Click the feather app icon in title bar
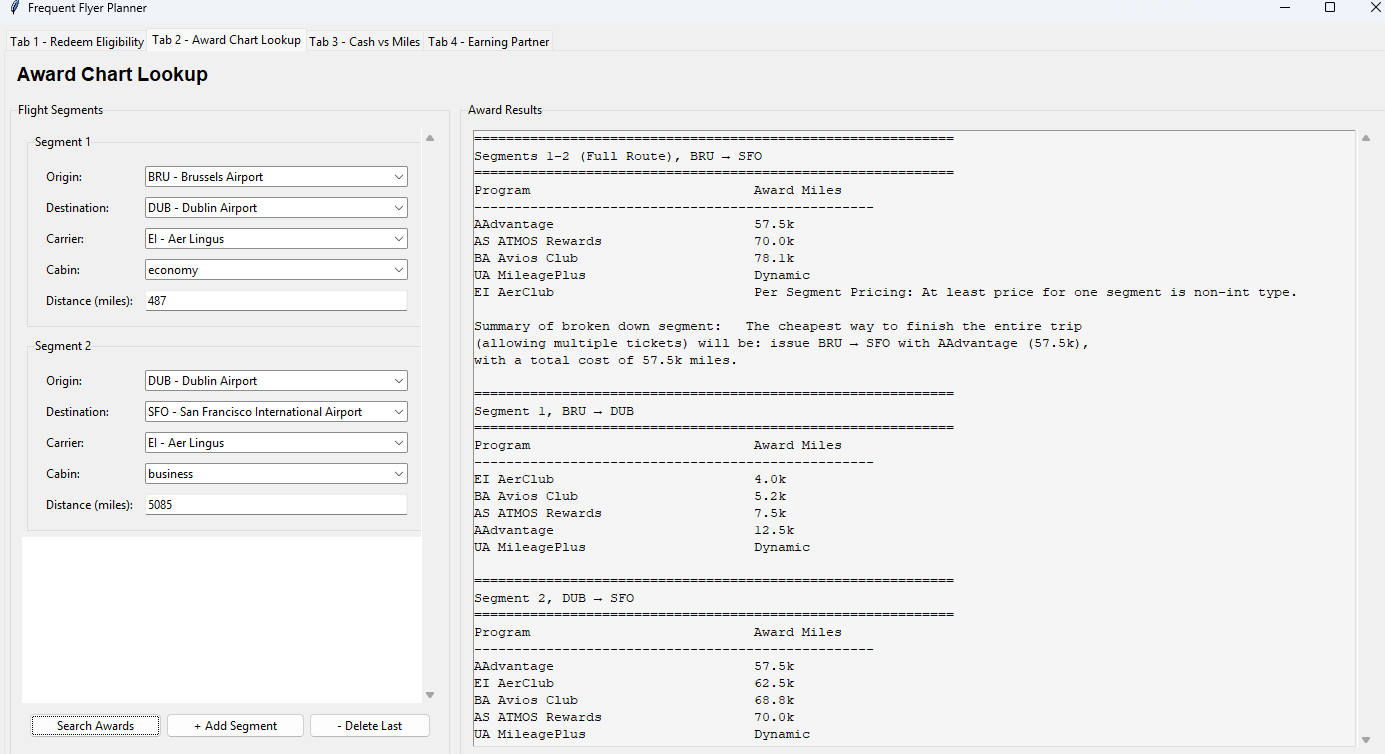The image size is (1385, 754). tap(14, 8)
